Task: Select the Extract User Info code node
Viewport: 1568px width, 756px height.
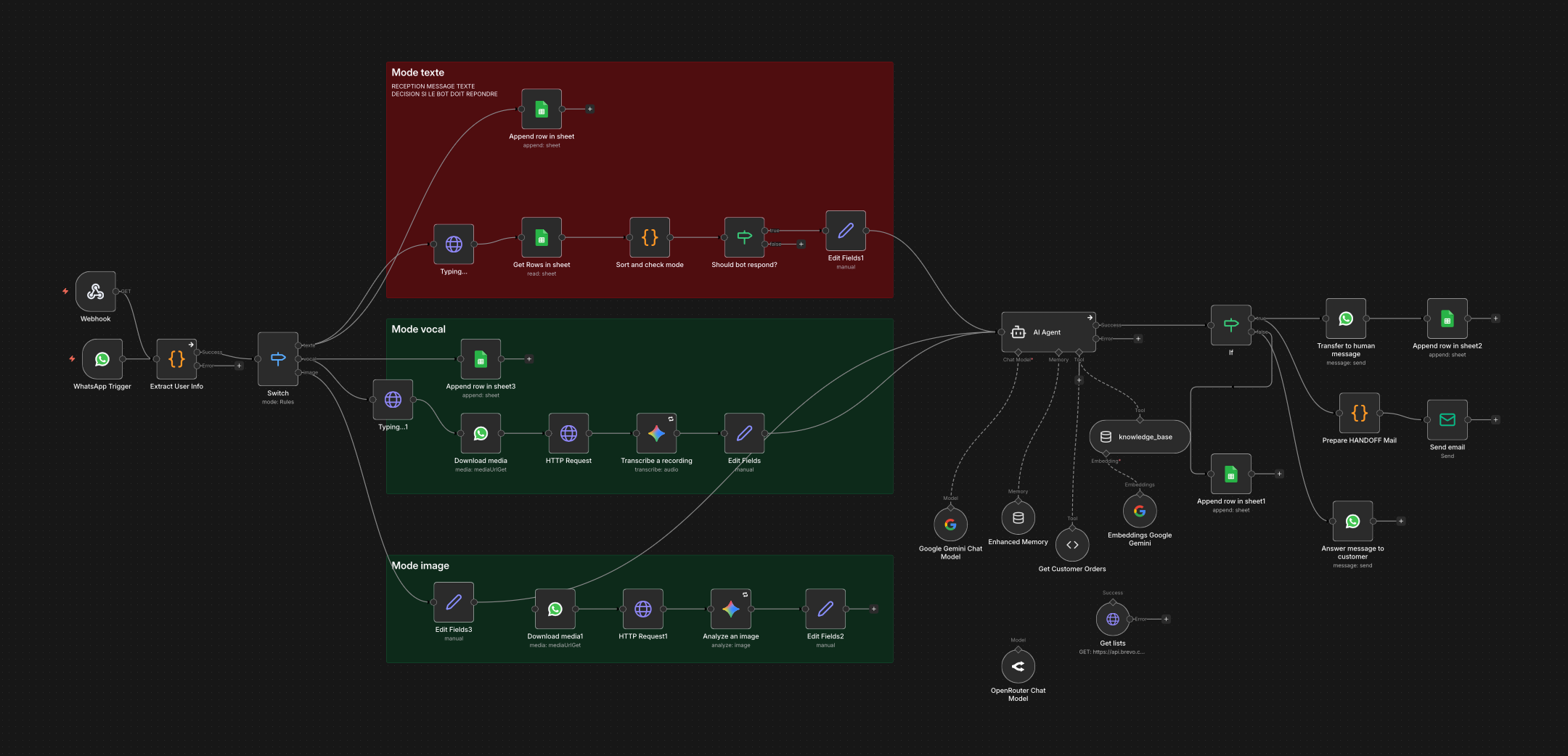Action: click(176, 359)
